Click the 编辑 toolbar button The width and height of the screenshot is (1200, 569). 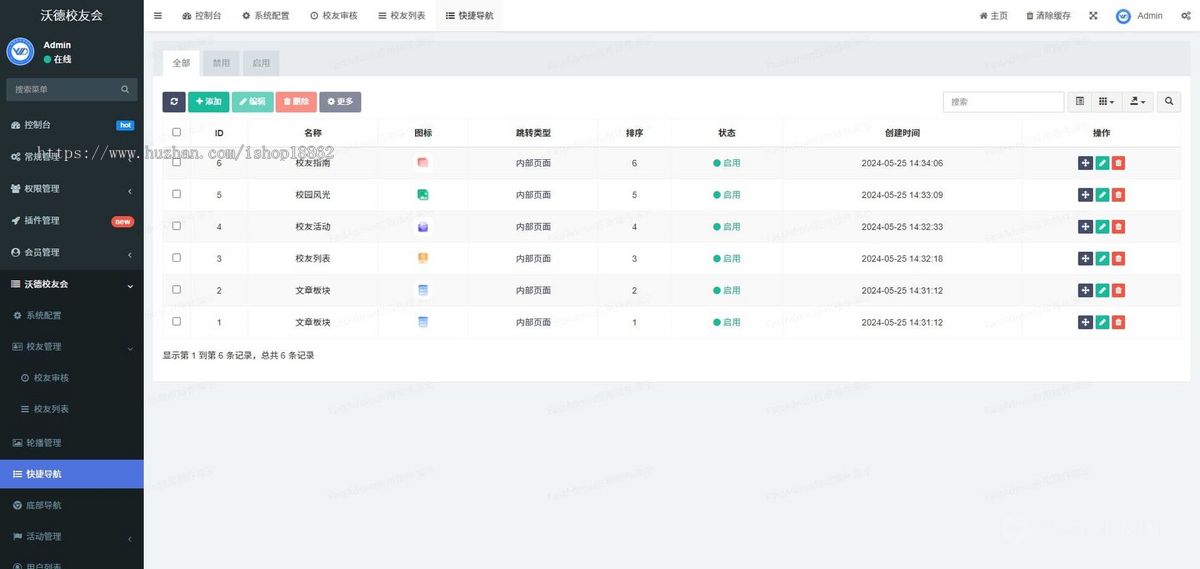click(x=252, y=102)
